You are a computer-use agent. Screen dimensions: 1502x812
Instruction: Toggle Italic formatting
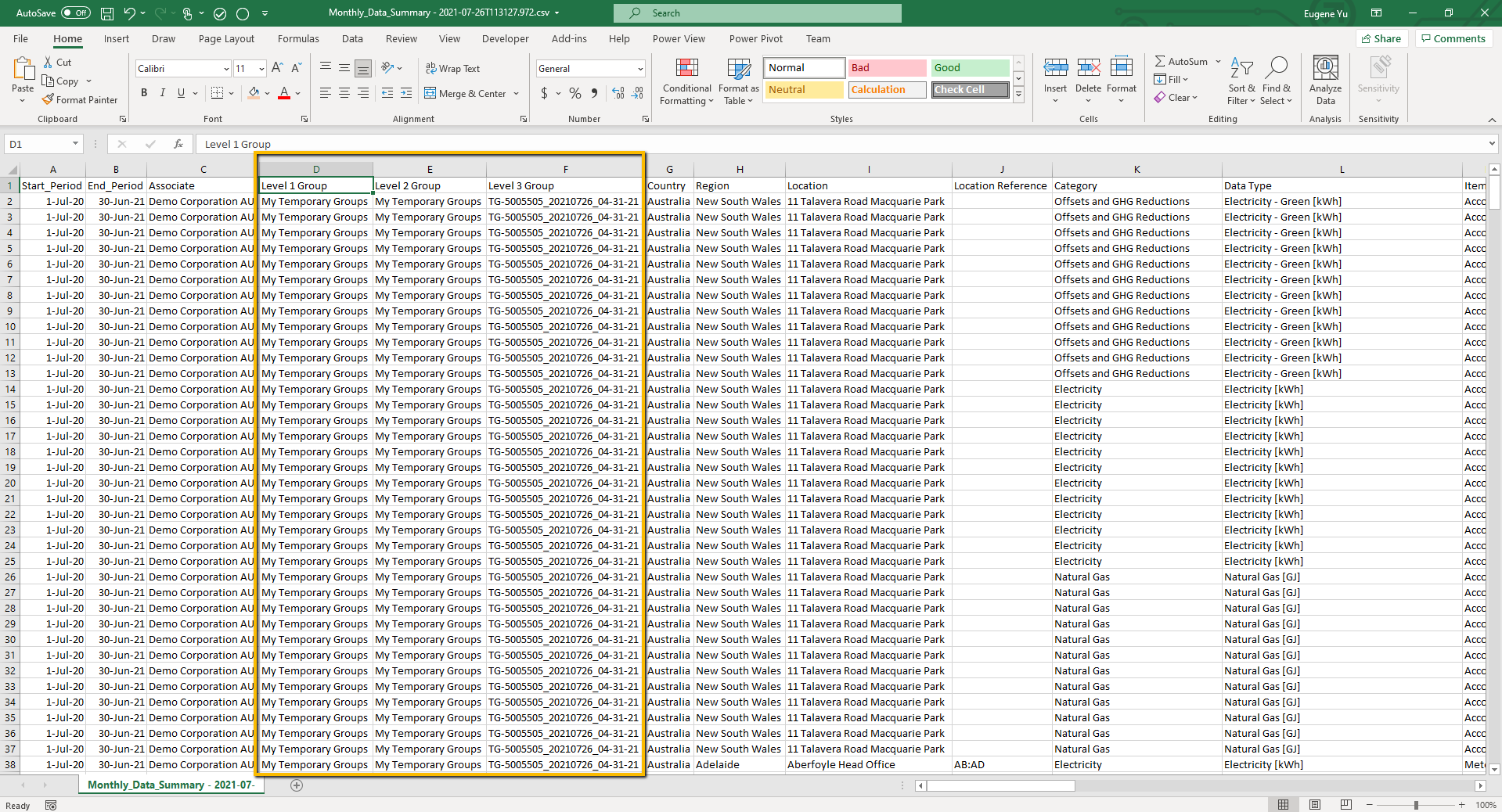point(163,93)
